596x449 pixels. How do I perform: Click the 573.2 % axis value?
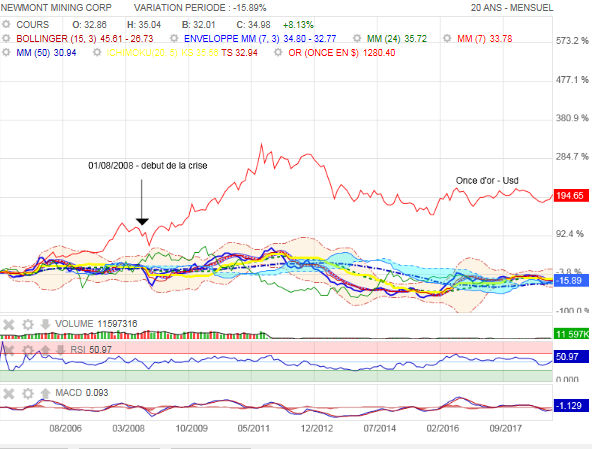(x=572, y=41)
